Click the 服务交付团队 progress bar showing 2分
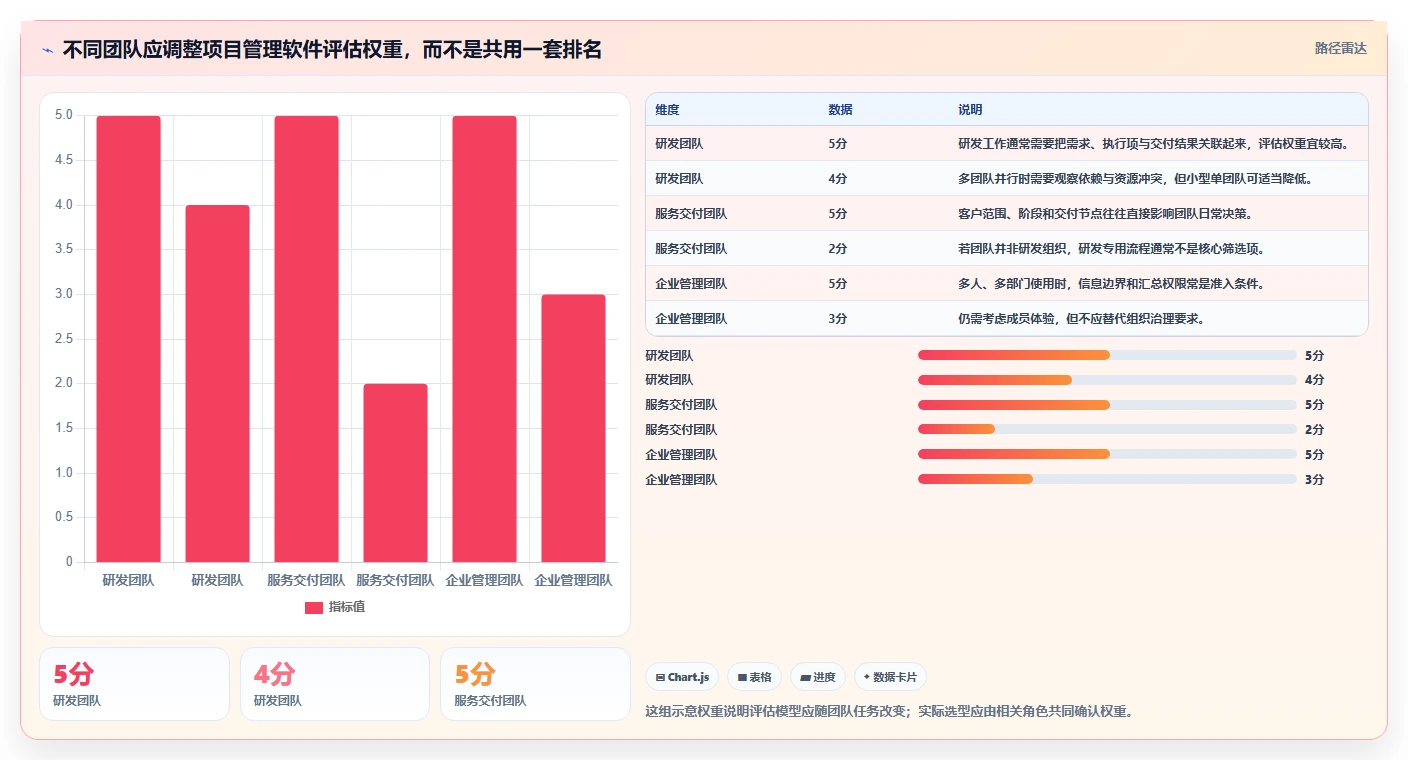 coord(1107,430)
